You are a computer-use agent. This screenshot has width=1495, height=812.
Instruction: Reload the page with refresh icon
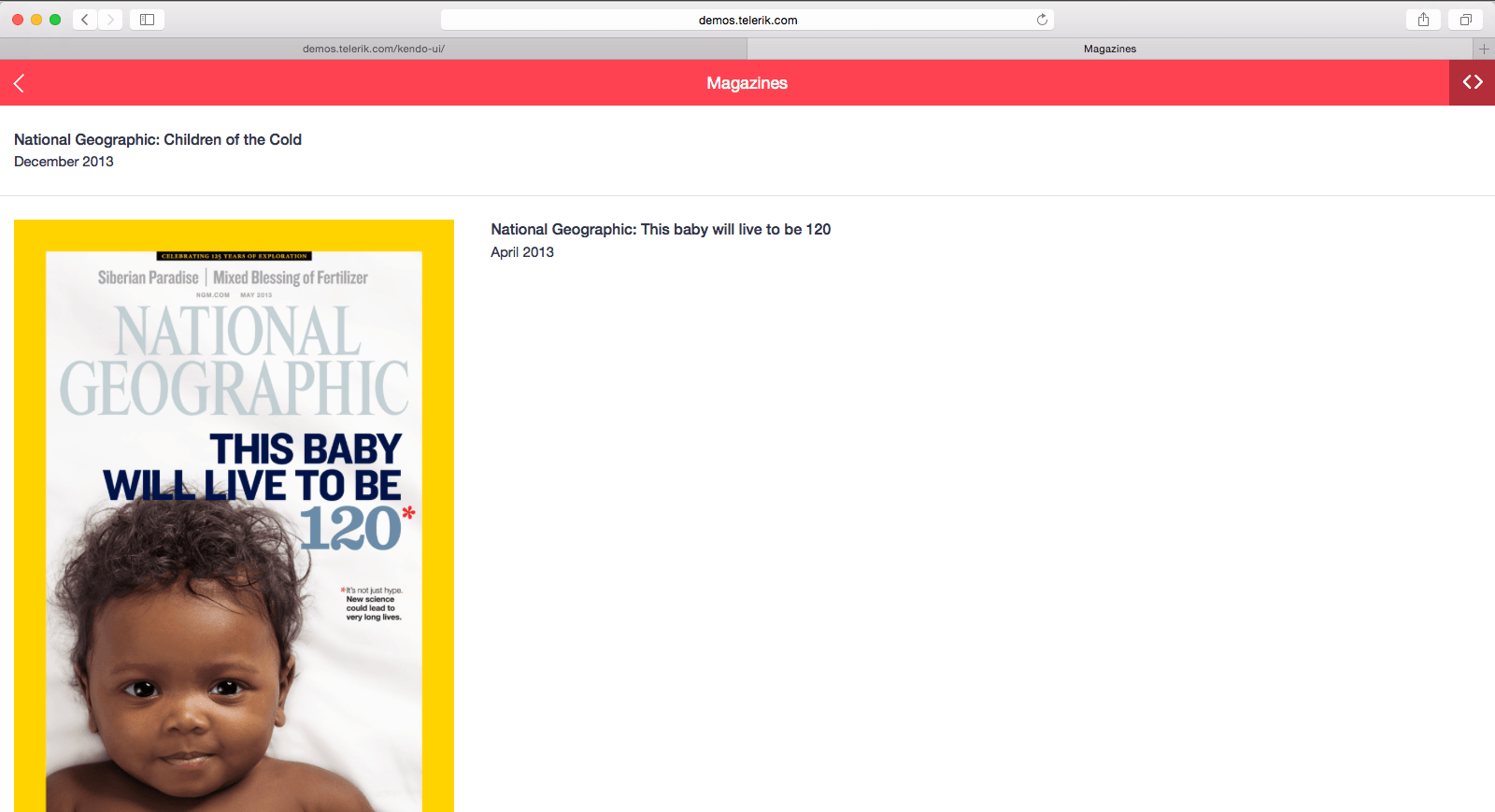tap(1042, 20)
